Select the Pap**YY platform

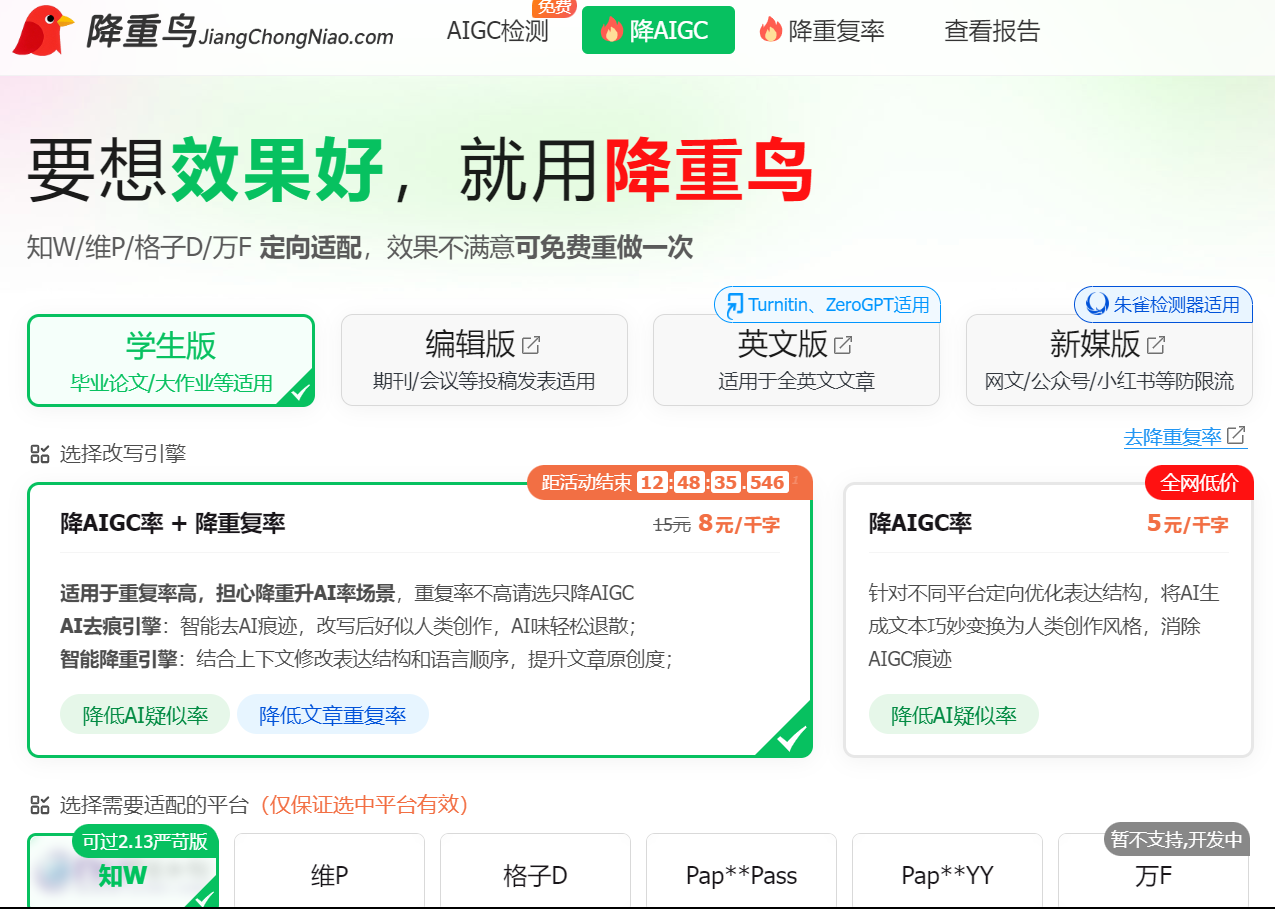[947, 872]
